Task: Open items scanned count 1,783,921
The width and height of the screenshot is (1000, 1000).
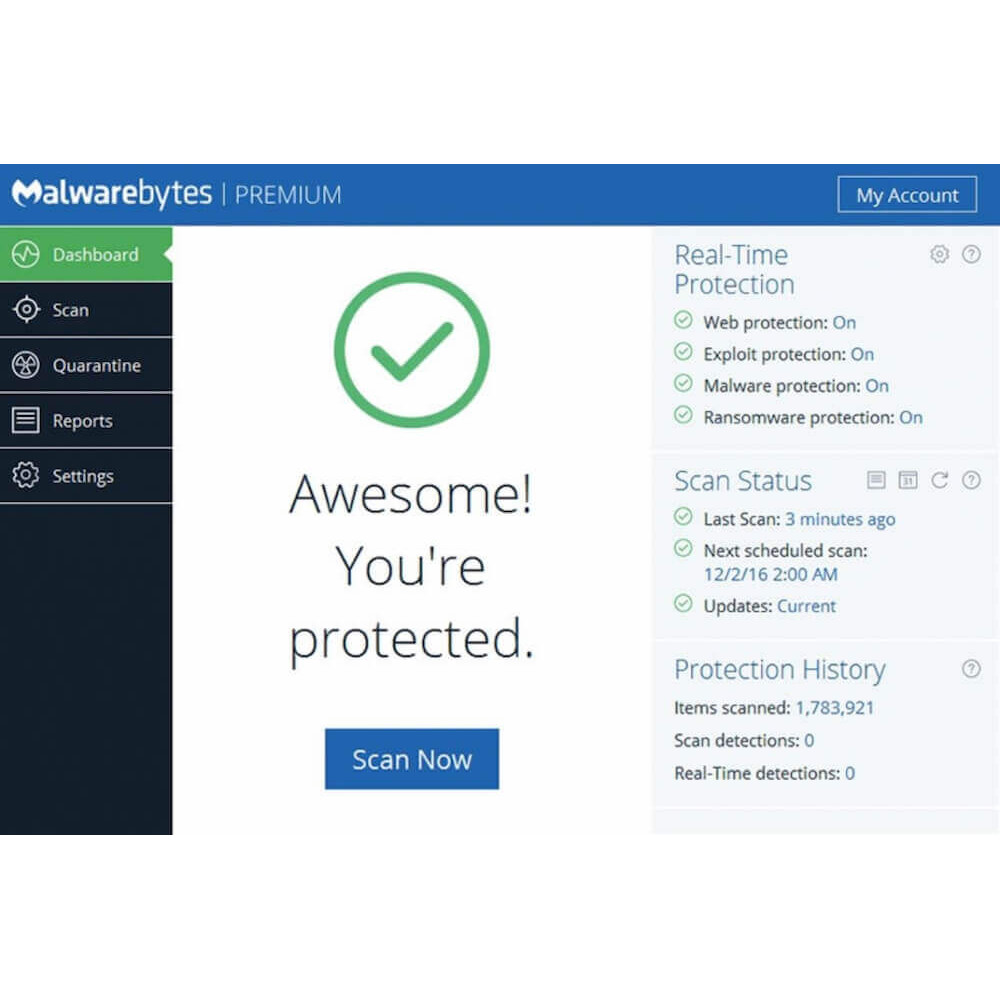Action: [834, 708]
